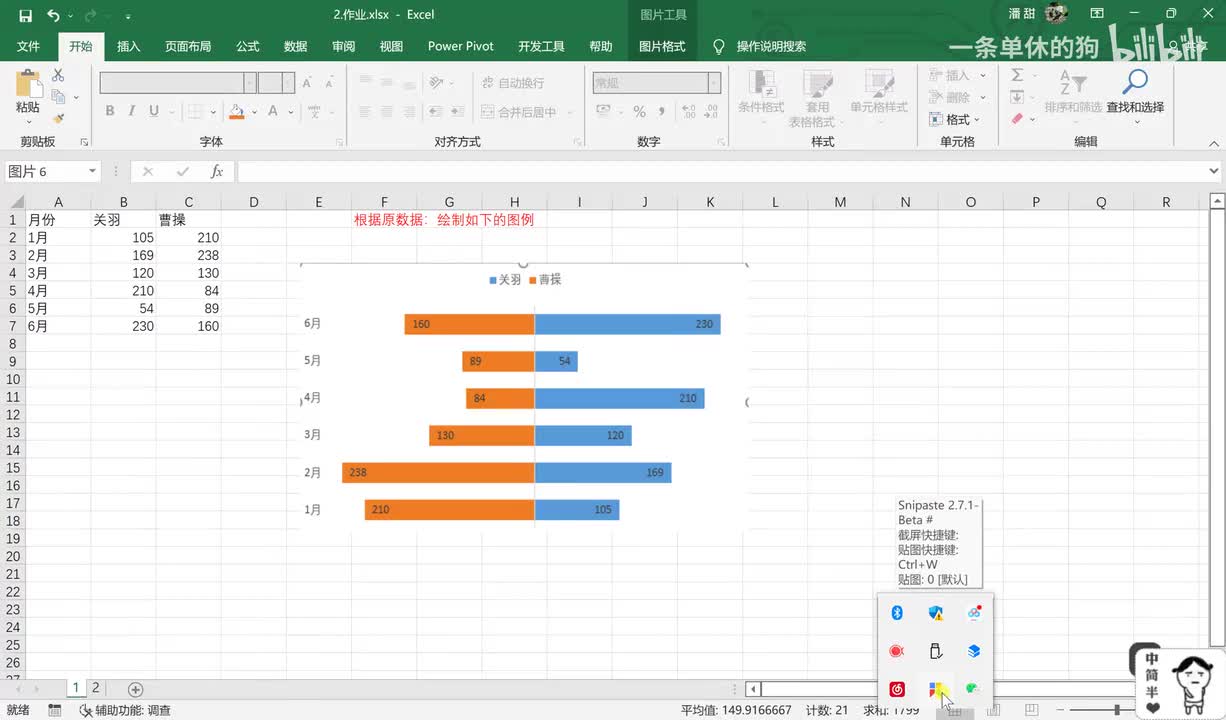The height and width of the screenshot is (720, 1226).
Task: Click cell containing 关羽 header
Action: pyautogui.click(x=123, y=220)
